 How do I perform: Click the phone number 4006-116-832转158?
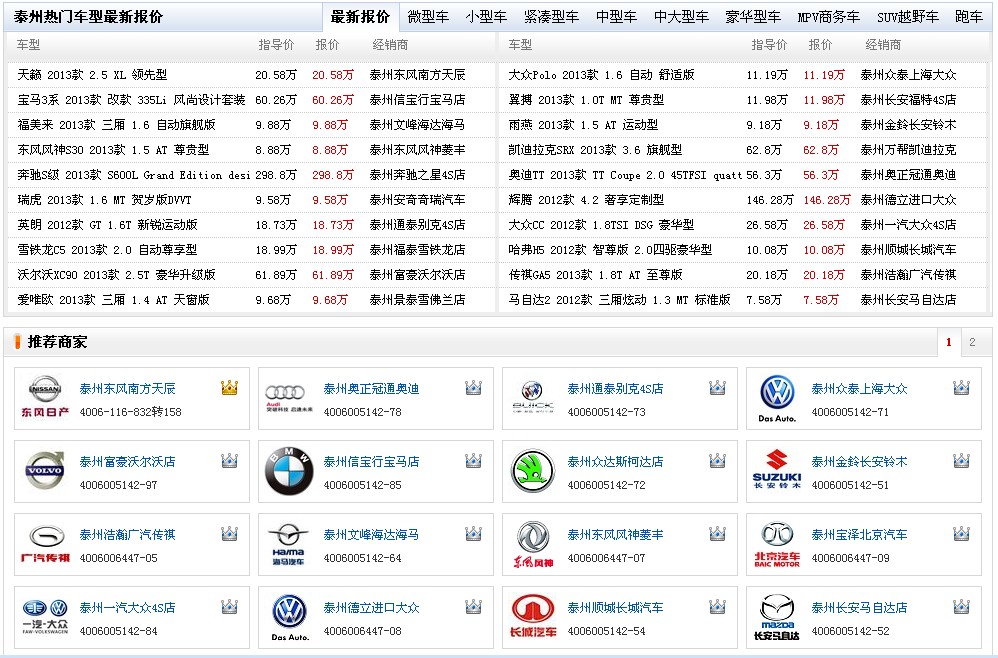(x=130, y=412)
